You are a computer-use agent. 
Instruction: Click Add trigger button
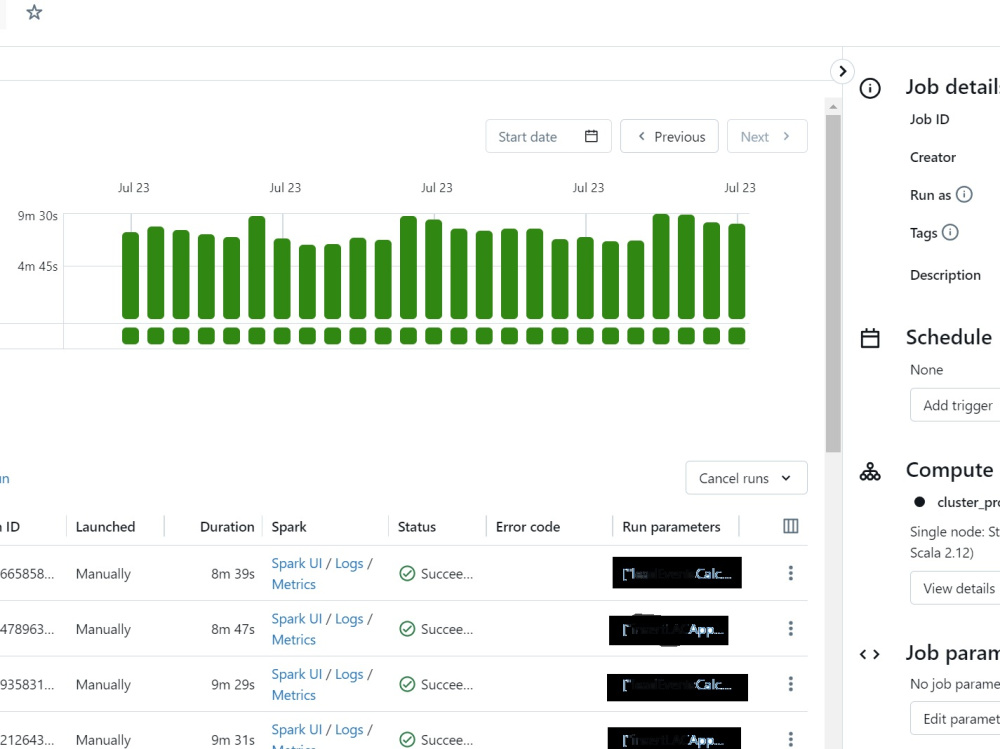click(955, 405)
